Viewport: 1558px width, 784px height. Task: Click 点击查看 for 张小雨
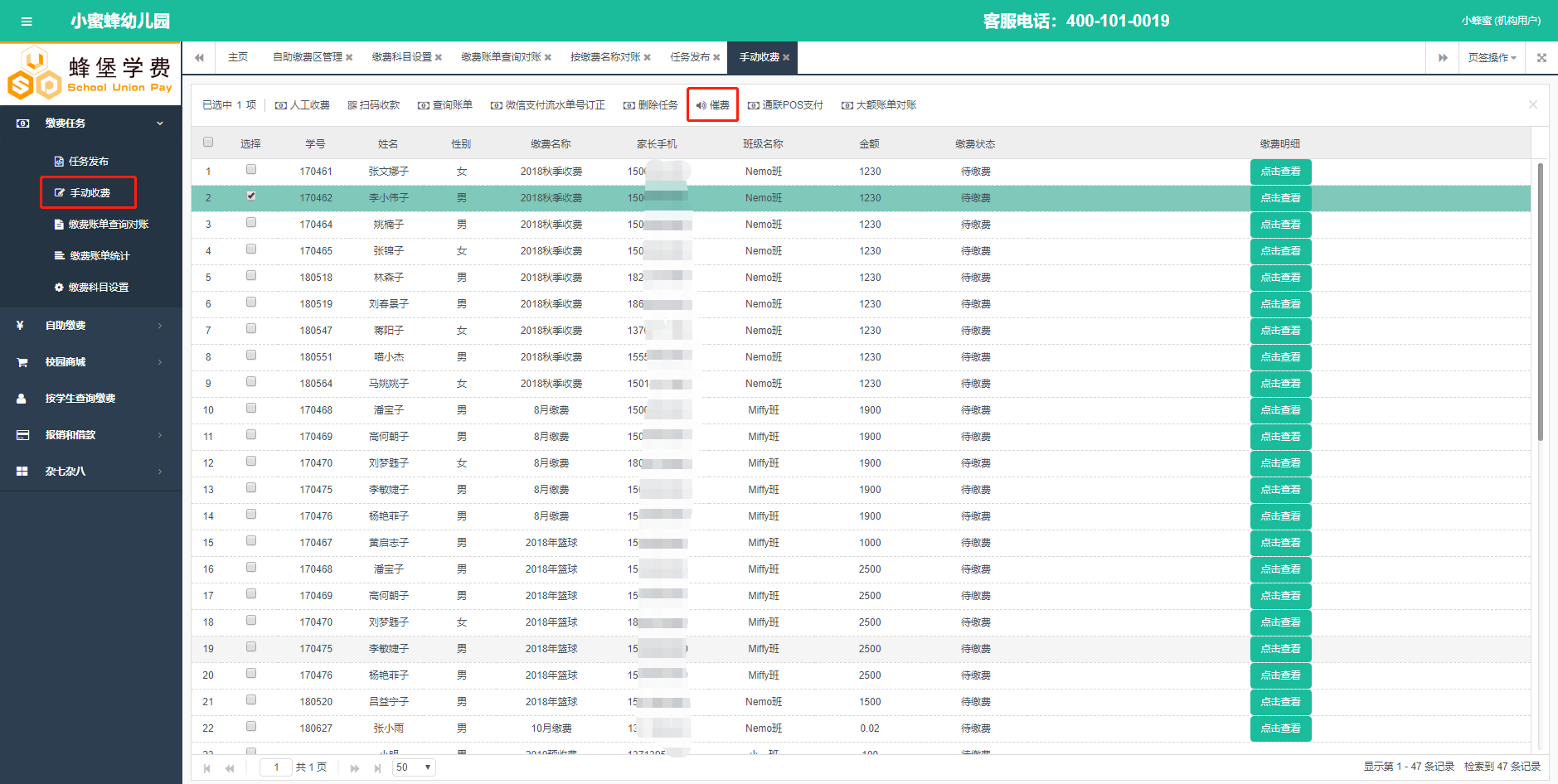[x=1280, y=728]
